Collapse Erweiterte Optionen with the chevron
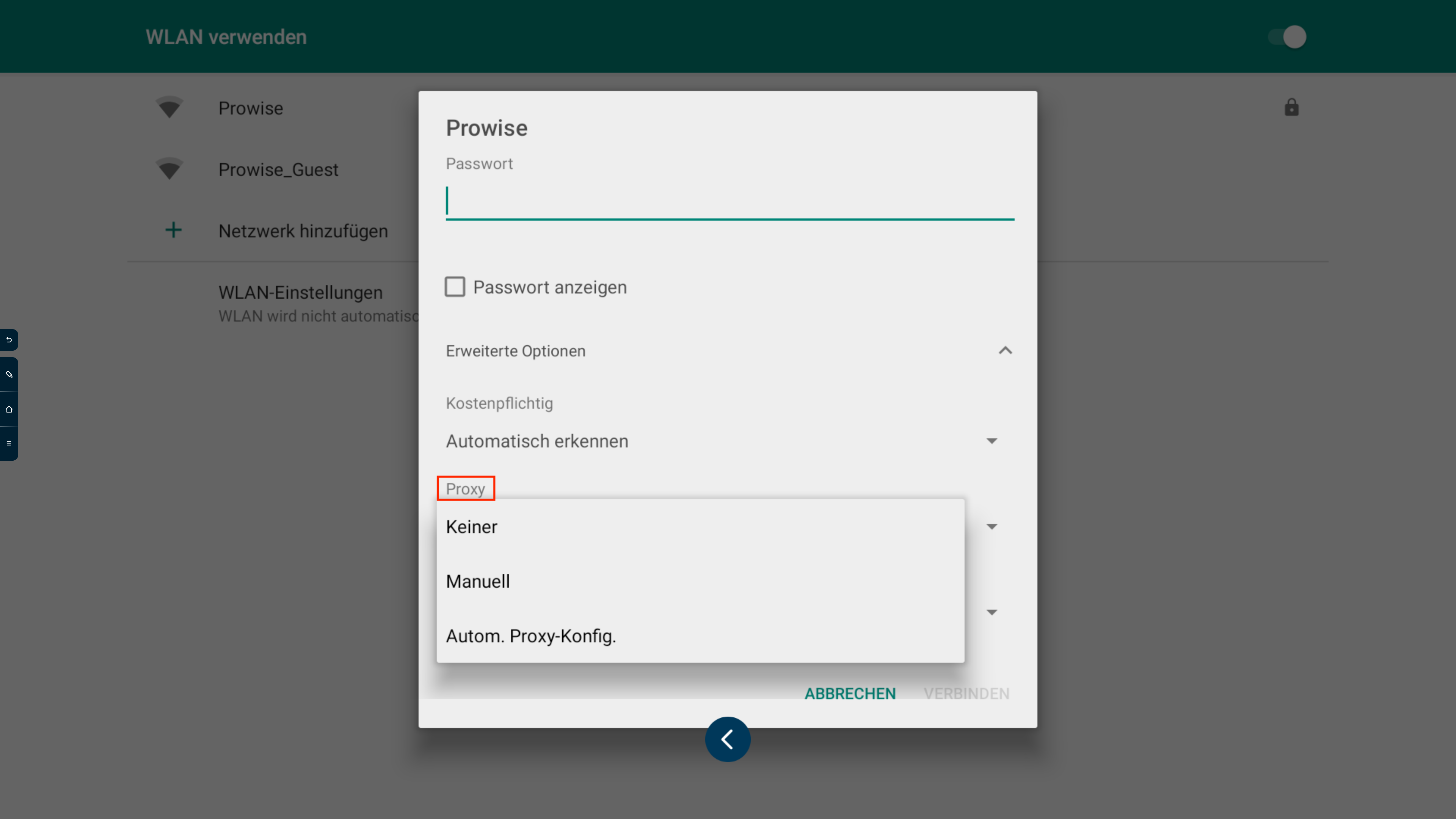Screen dimensions: 1456x819 click(1006, 350)
